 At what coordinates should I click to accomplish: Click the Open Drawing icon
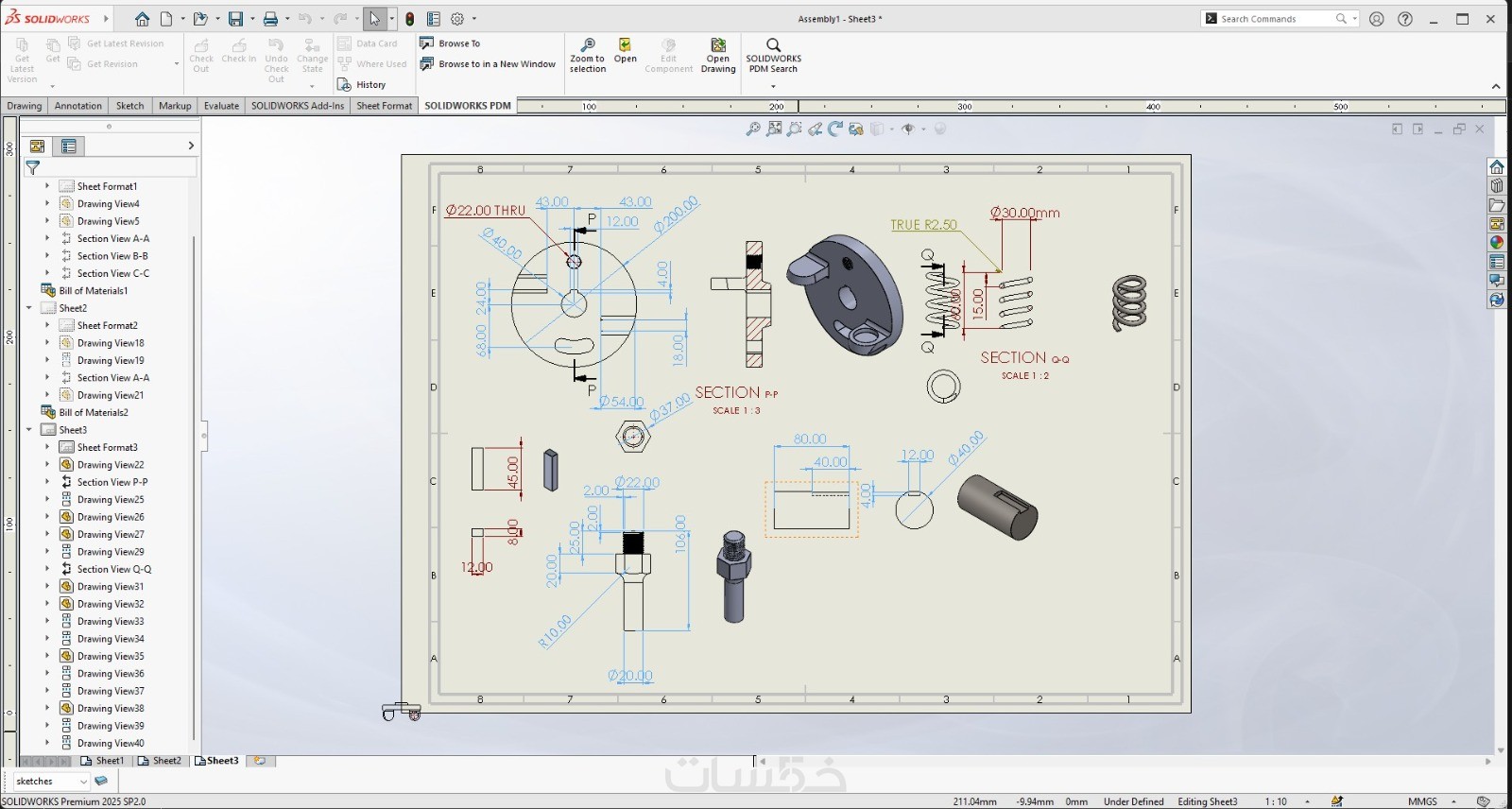[718, 46]
